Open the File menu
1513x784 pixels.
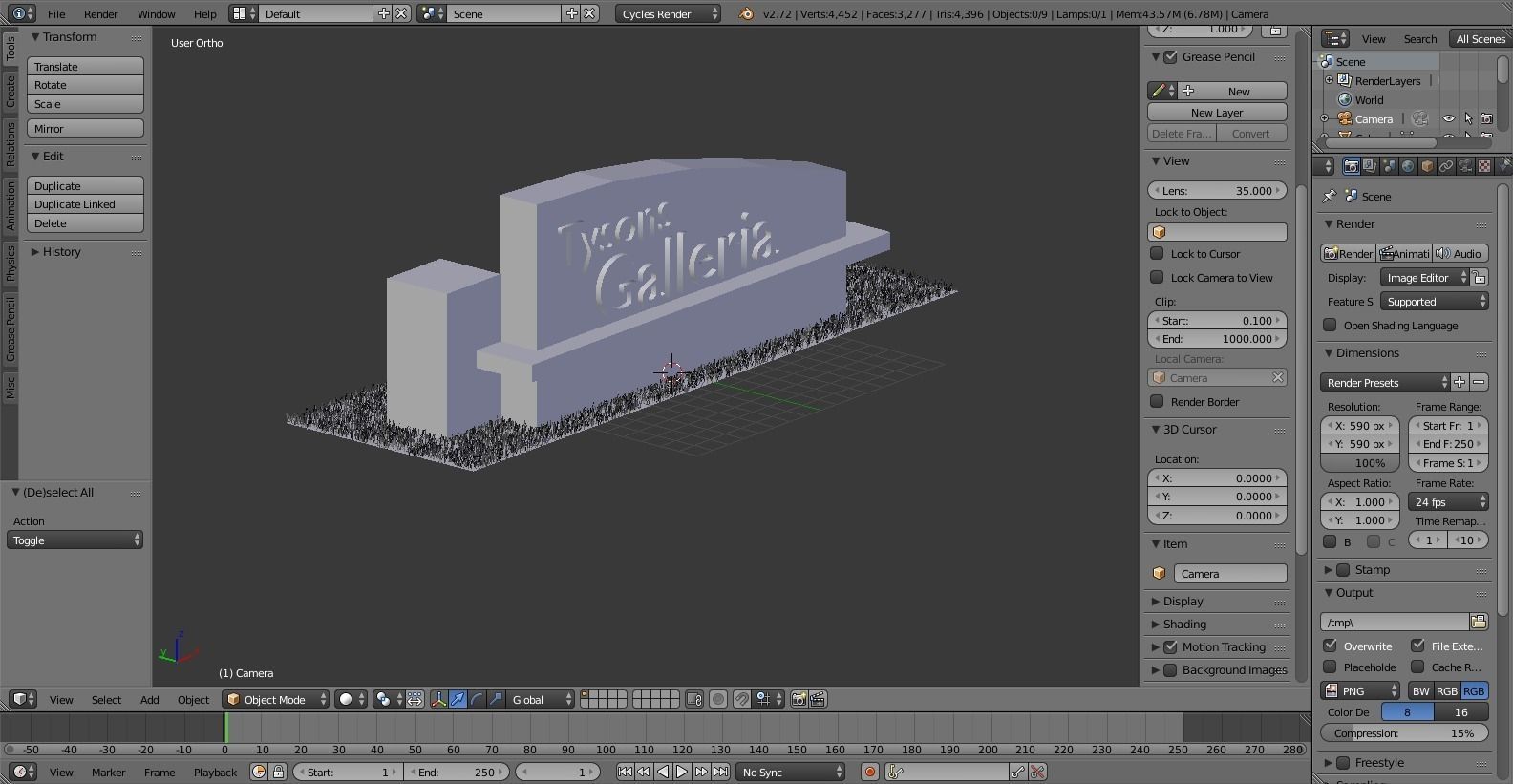tap(56, 13)
